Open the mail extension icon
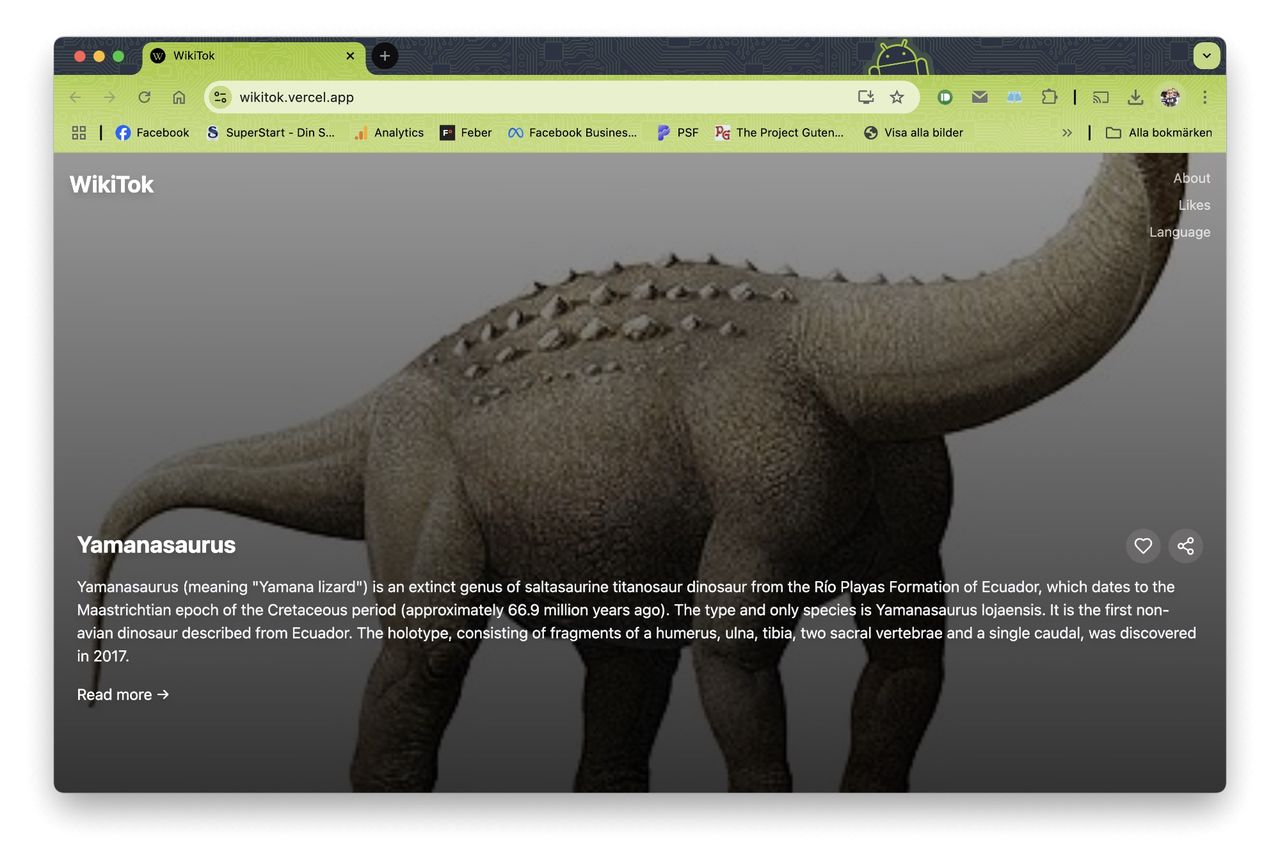 pos(980,97)
